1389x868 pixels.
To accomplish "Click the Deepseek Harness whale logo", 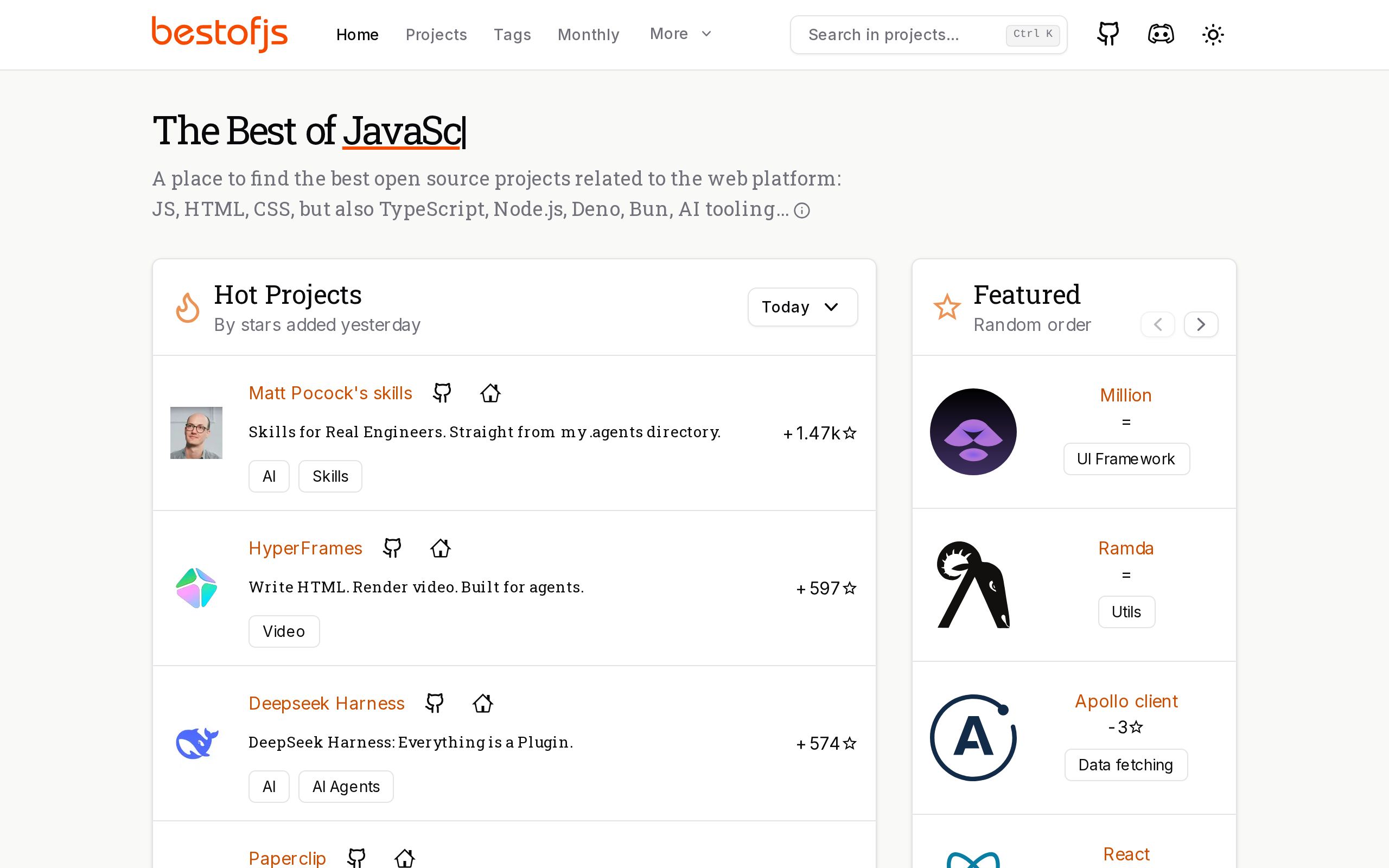I will tap(196, 743).
